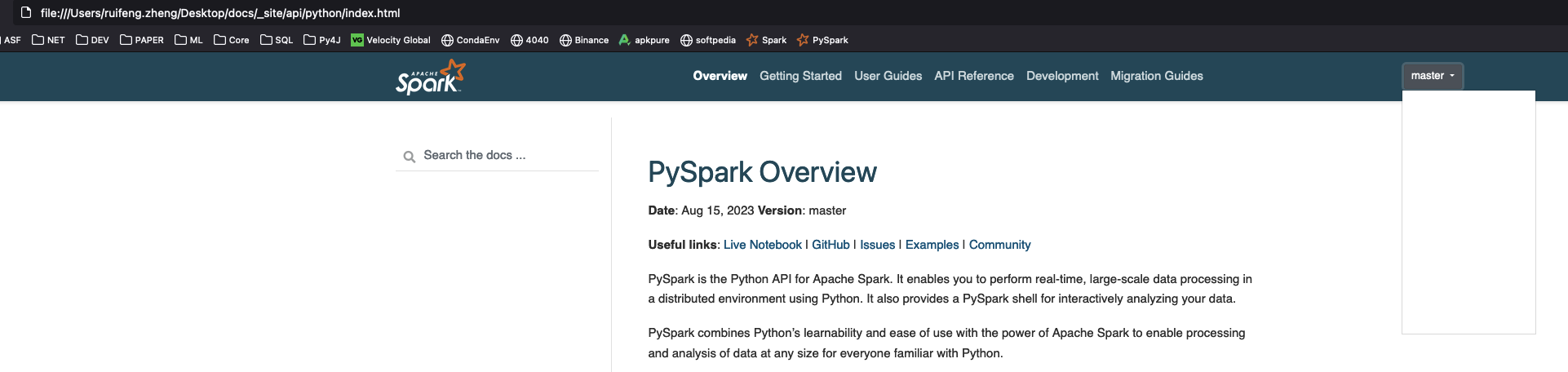Viewport: 1568px width, 372px height.
Task: Visit the Community link
Action: pyautogui.click(x=999, y=245)
